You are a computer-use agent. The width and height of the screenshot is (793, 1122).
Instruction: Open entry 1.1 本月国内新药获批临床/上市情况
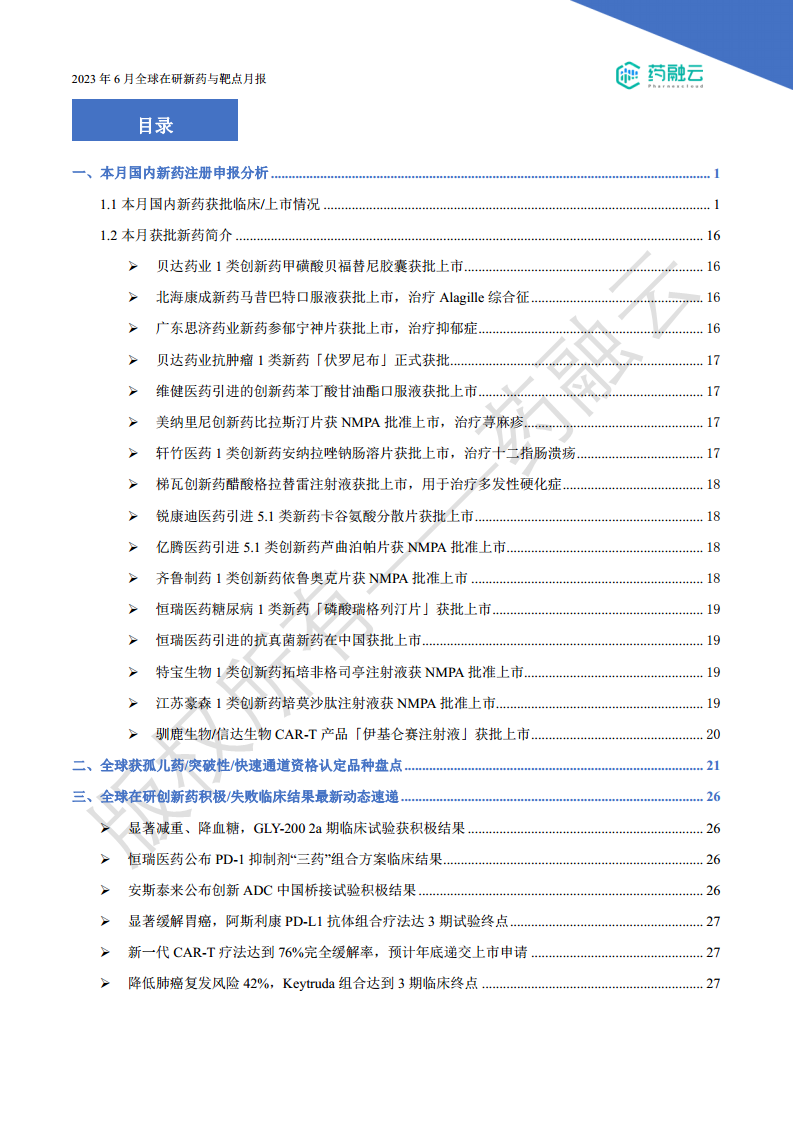pyautogui.click(x=410, y=205)
